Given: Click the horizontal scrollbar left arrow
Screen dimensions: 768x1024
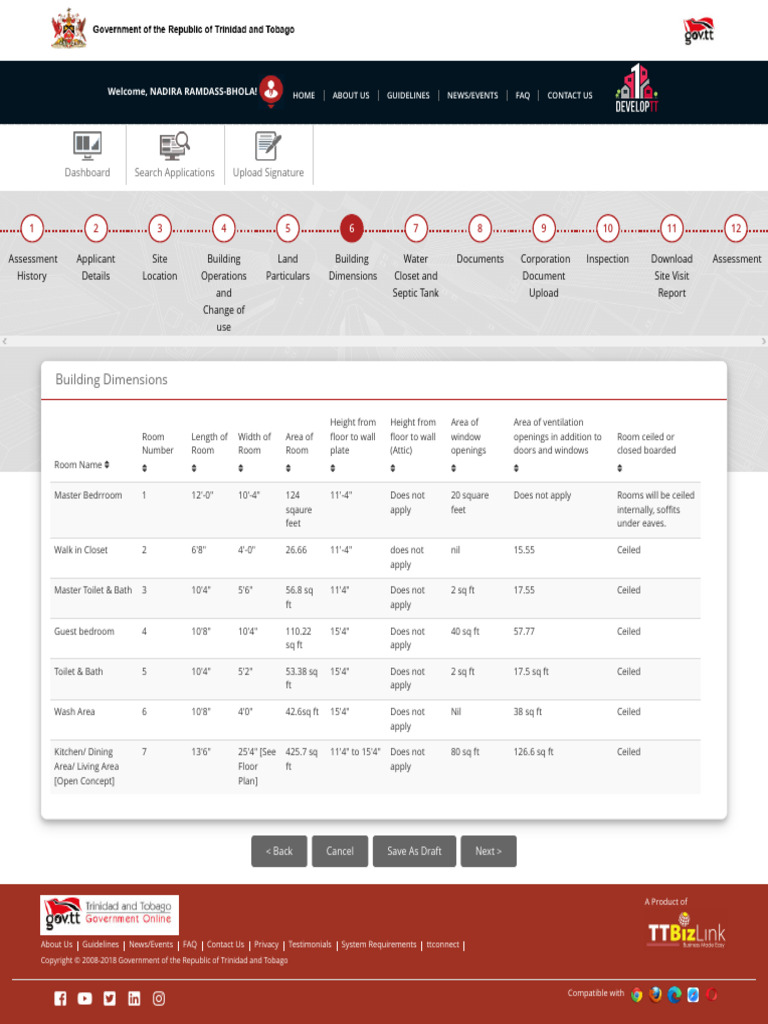Looking at the screenshot, I should [5, 341].
